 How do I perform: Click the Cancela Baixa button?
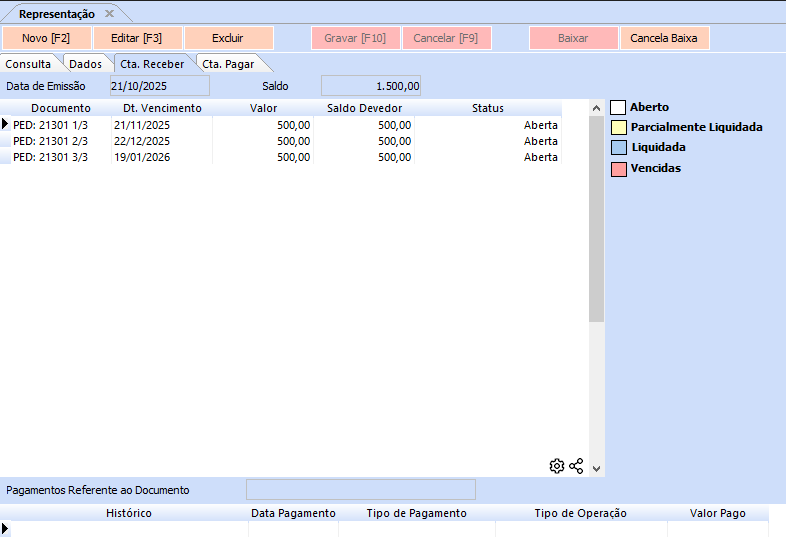click(664, 38)
